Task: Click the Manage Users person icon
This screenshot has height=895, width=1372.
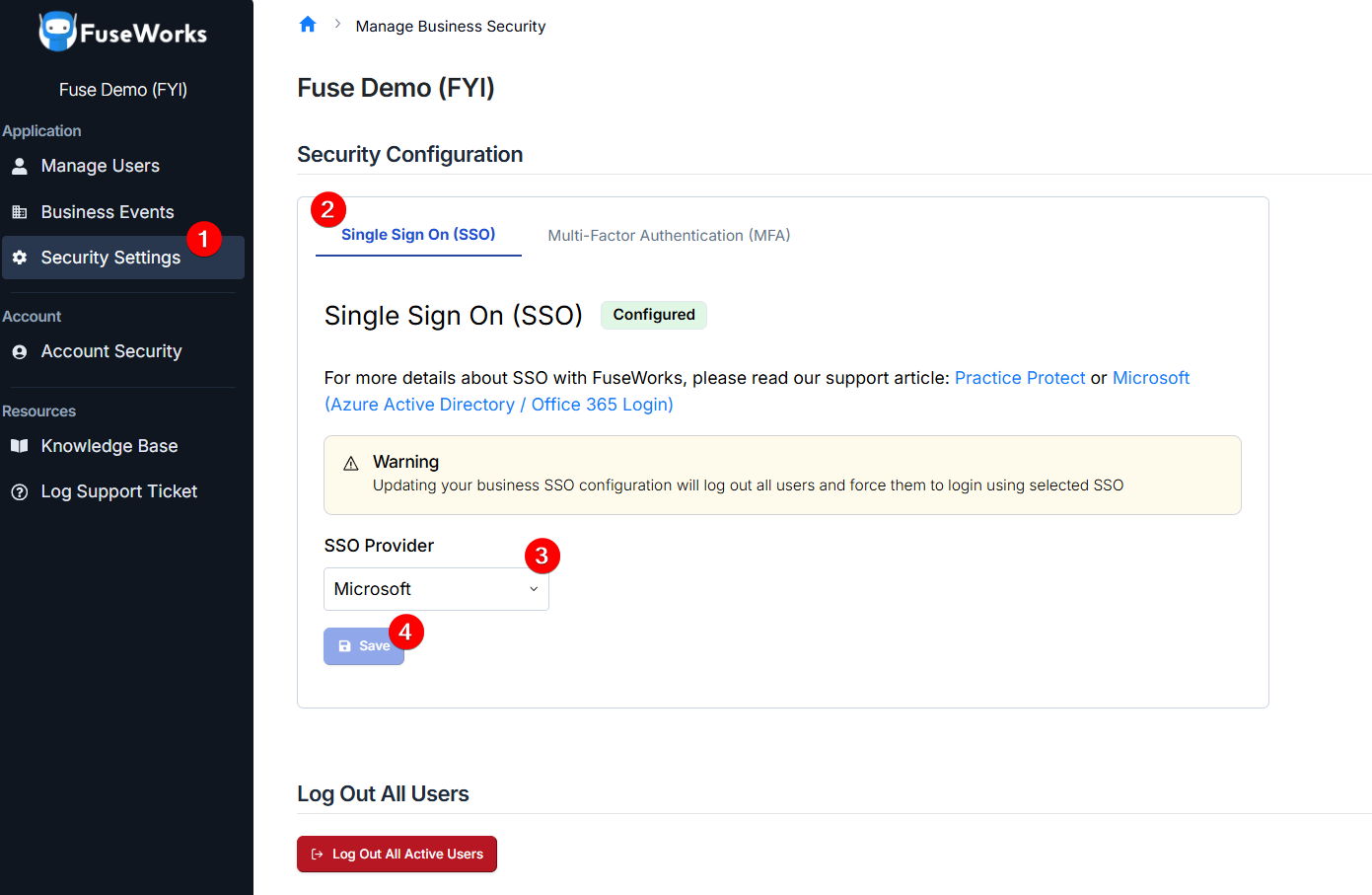Action: (20, 166)
